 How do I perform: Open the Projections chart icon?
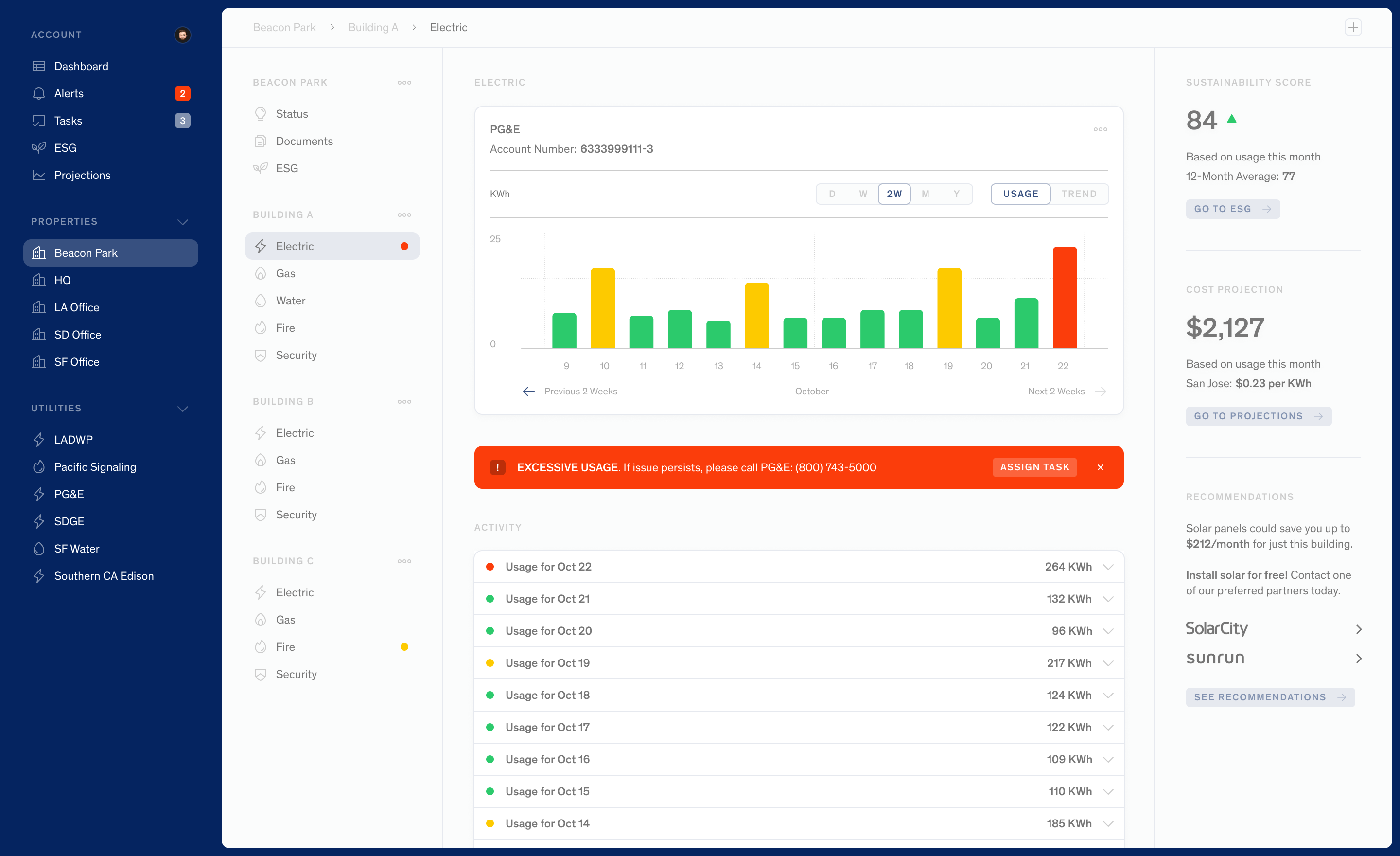pos(38,175)
